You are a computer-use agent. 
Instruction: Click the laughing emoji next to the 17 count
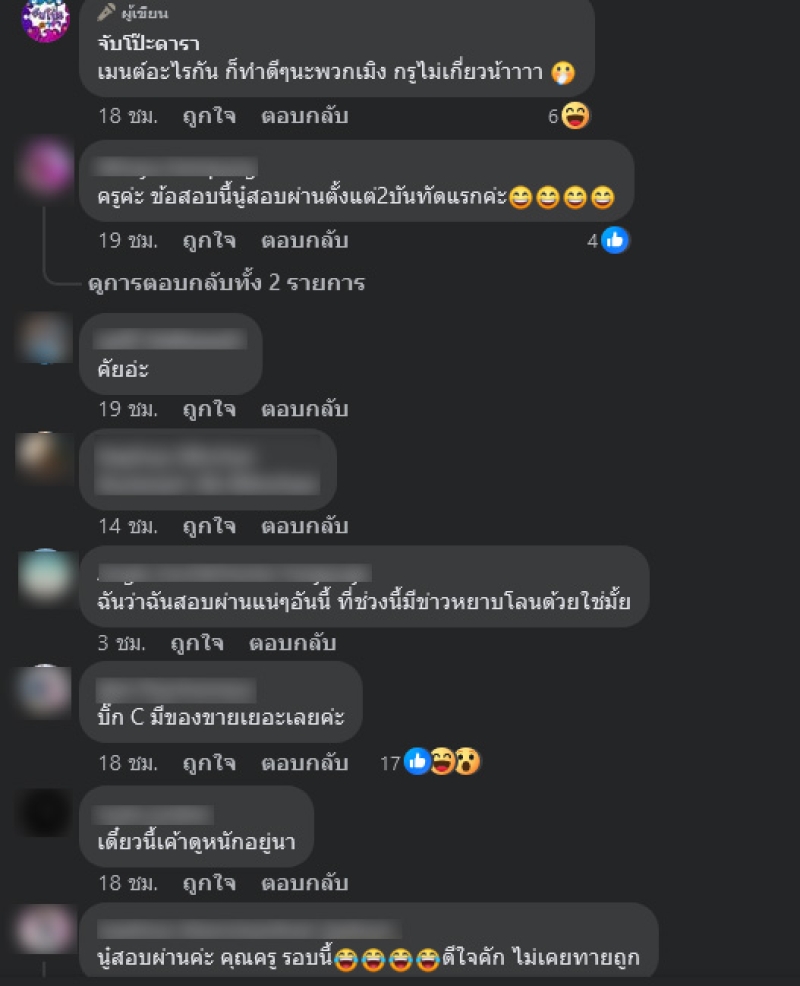(443, 762)
